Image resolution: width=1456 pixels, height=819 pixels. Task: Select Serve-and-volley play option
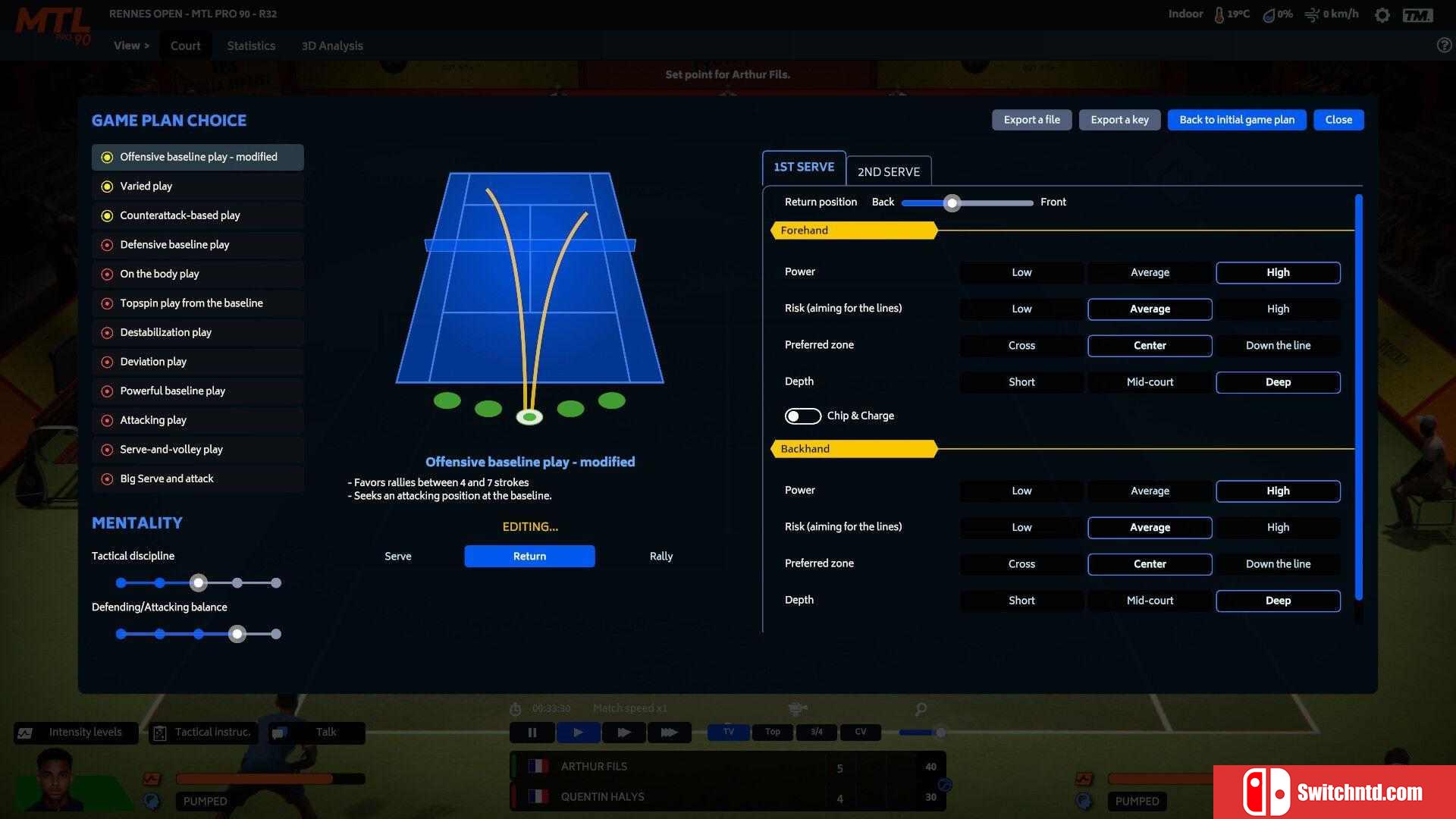[x=171, y=449]
